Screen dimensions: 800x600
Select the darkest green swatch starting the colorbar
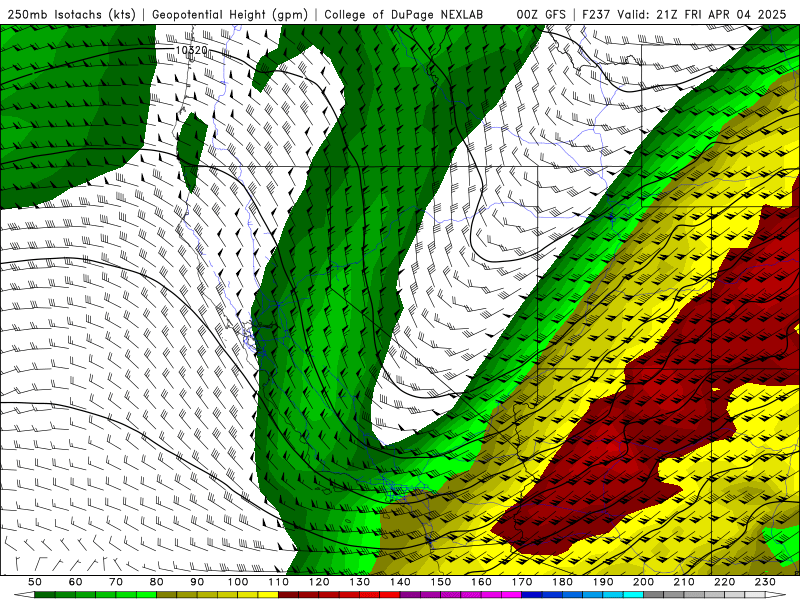45,594
